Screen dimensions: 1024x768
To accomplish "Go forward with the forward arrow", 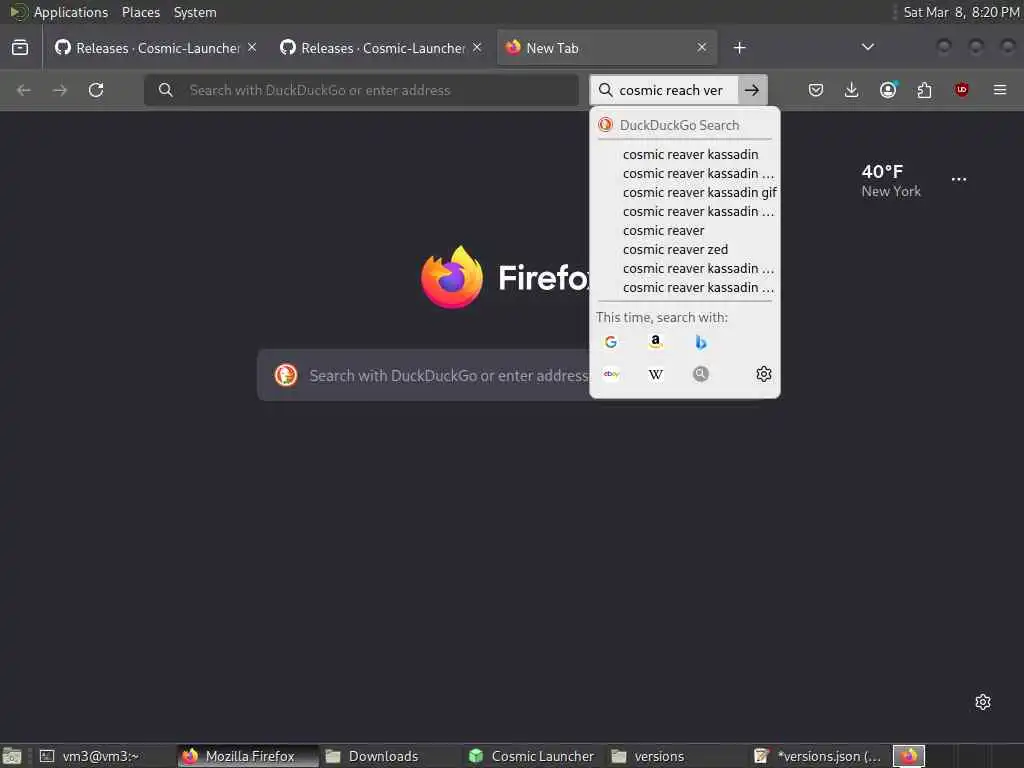I will pyautogui.click(x=60, y=90).
